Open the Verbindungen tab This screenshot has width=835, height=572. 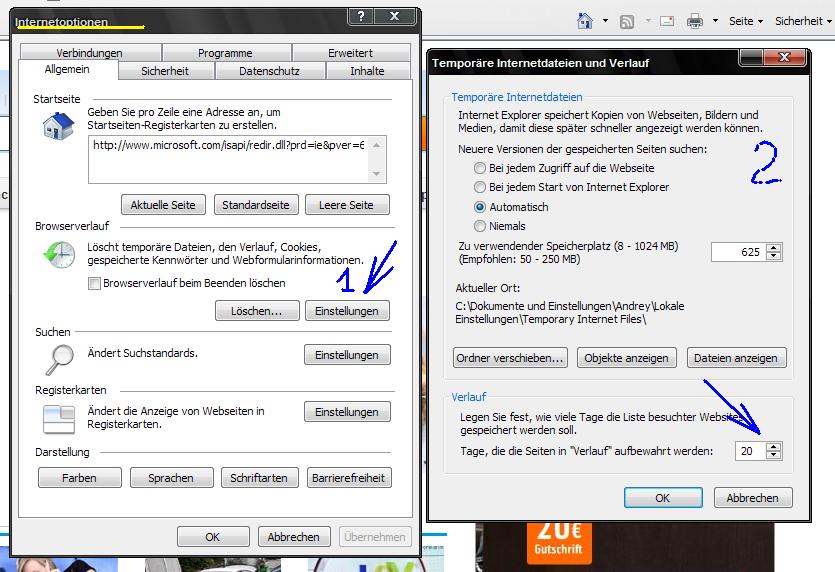click(x=89, y=53)
